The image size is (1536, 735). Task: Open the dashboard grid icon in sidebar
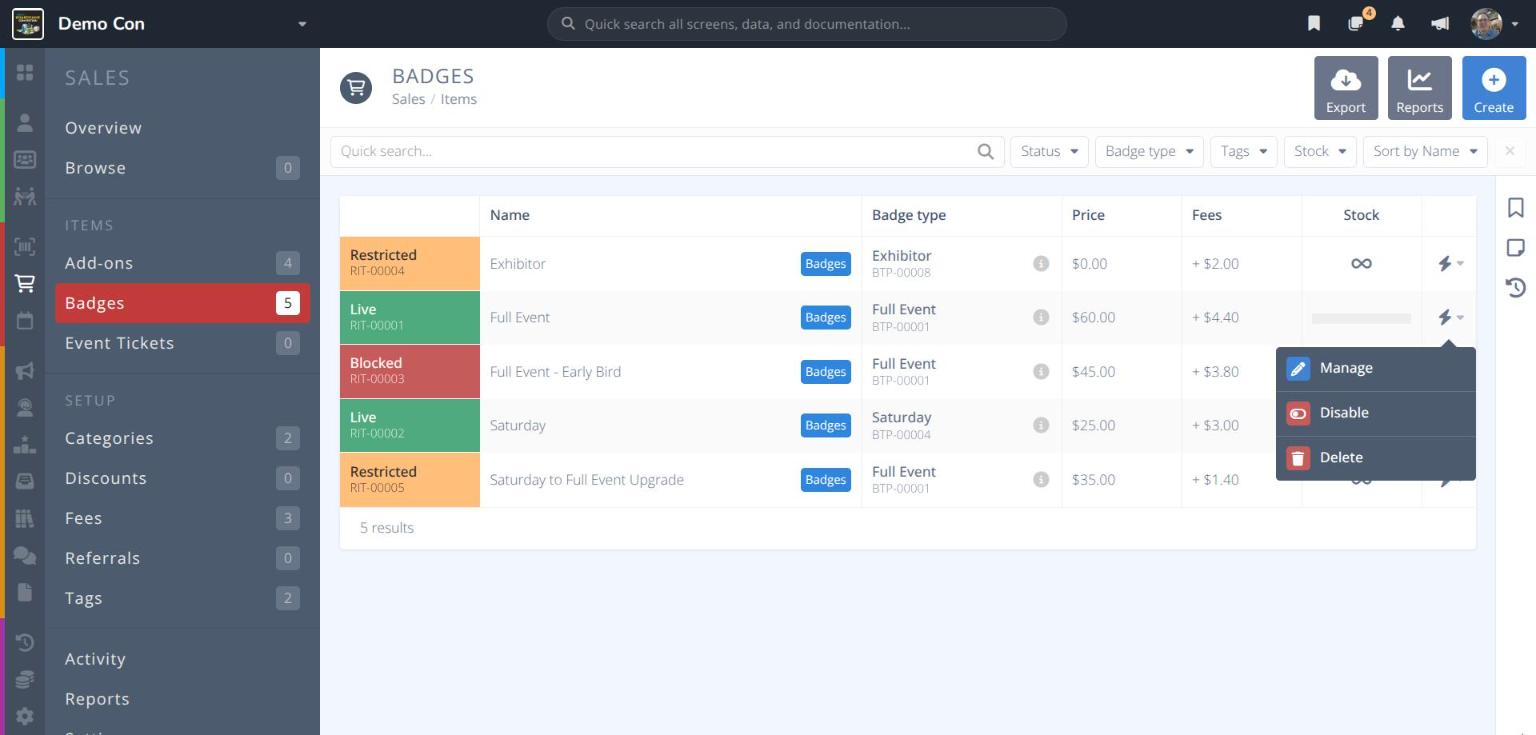(x=25, y=73)
